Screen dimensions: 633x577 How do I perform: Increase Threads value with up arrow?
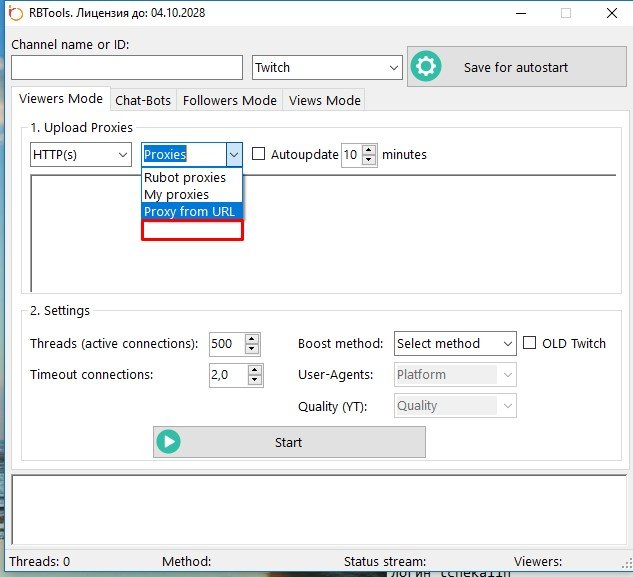(x=252, y=338)
